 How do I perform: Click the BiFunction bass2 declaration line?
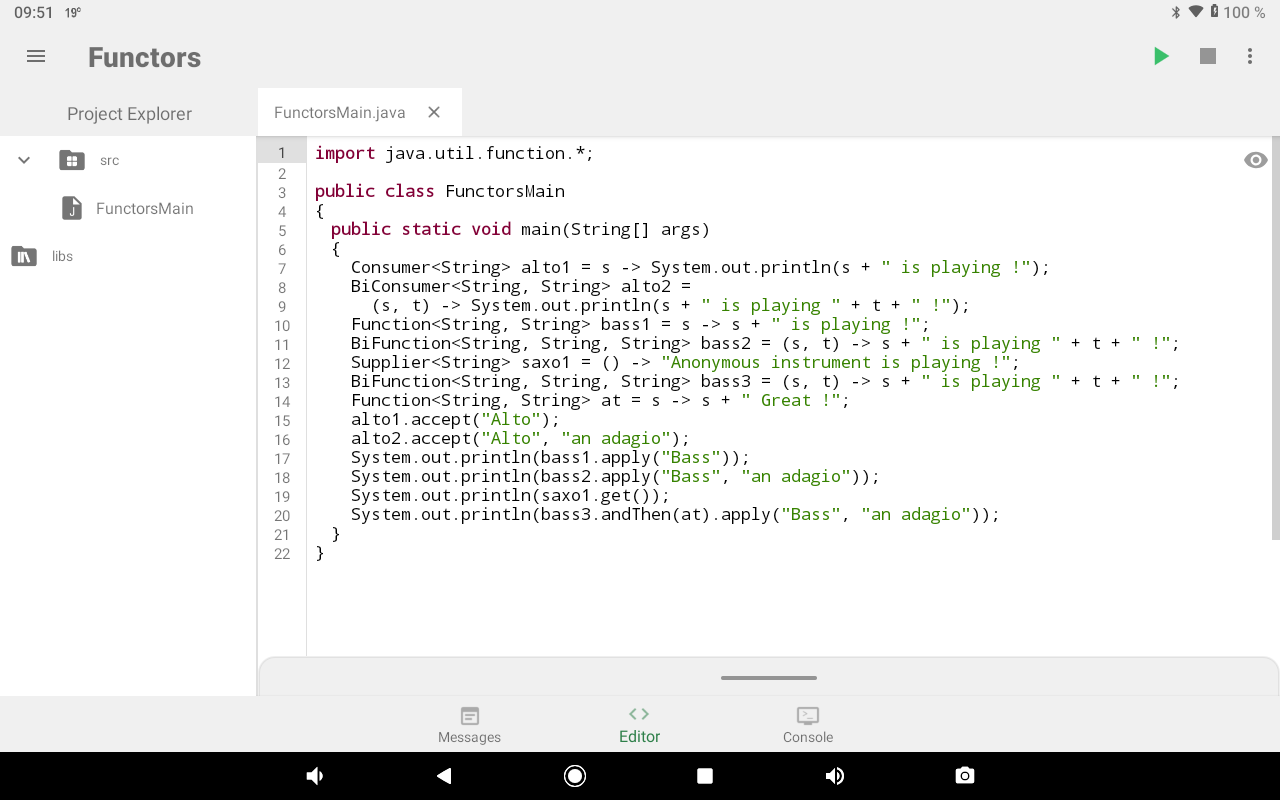[x=765, y=343]
